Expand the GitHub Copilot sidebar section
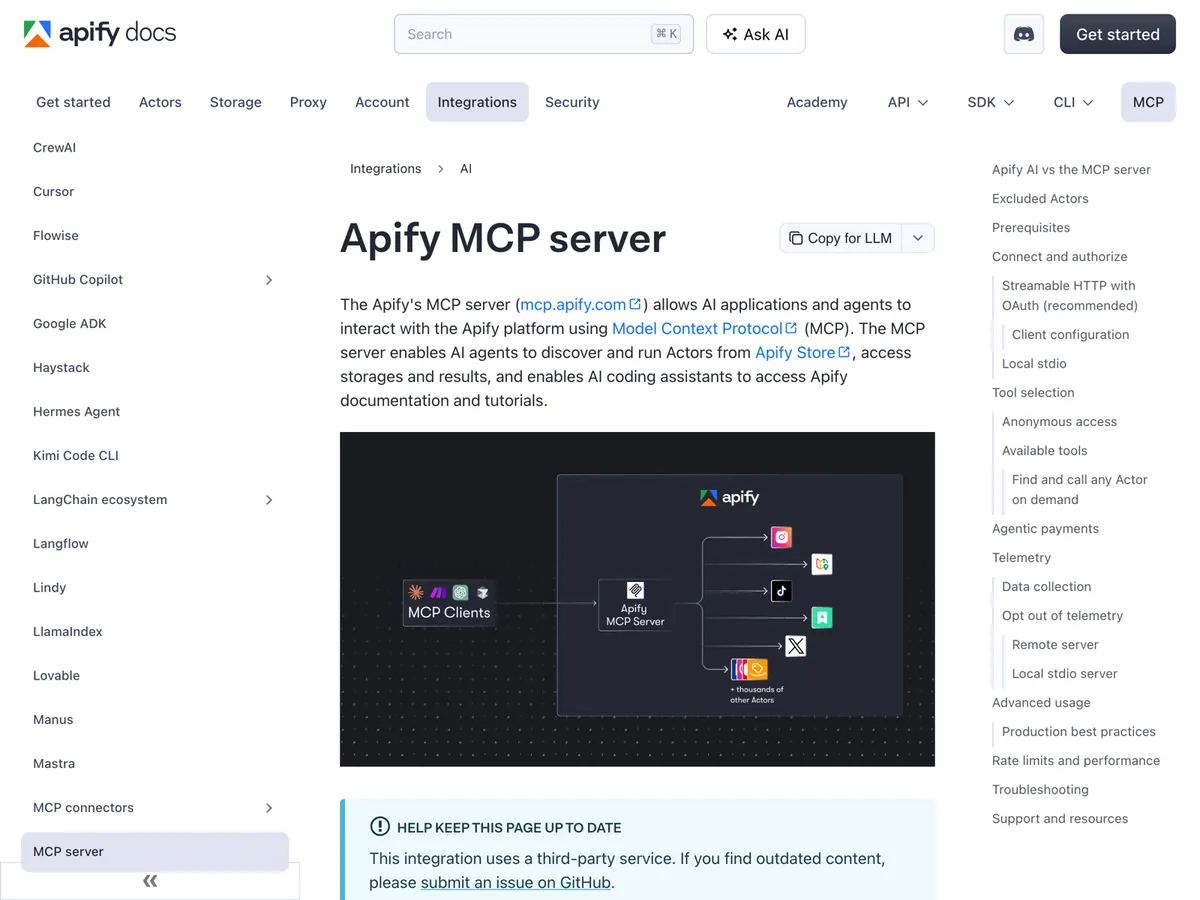Image resolution: width=1200 pixels, height=900 pixels. pyautogui.click(x=269, y=280)
